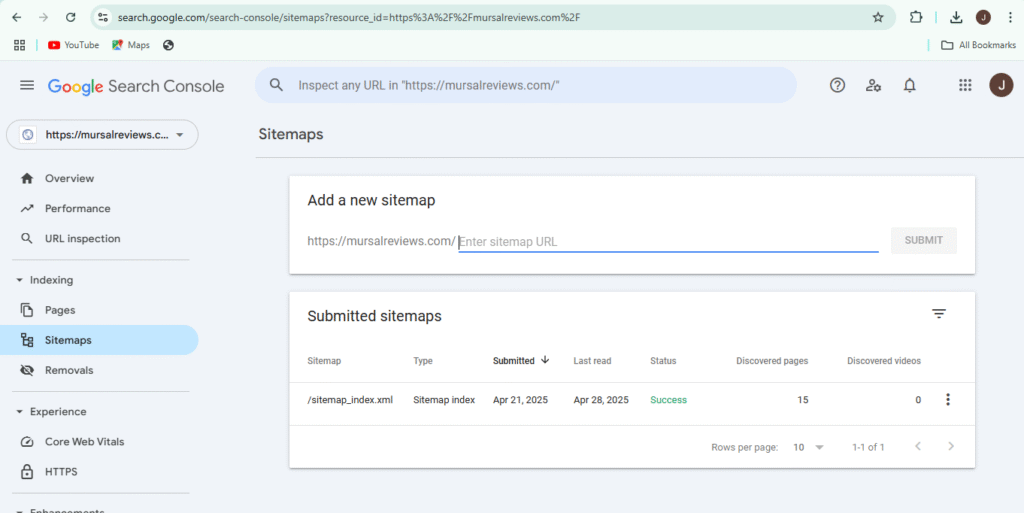The height and width of the screenshot is (513, 1024).
Task: Open site information icon in address bar
Action: (103, 18)
